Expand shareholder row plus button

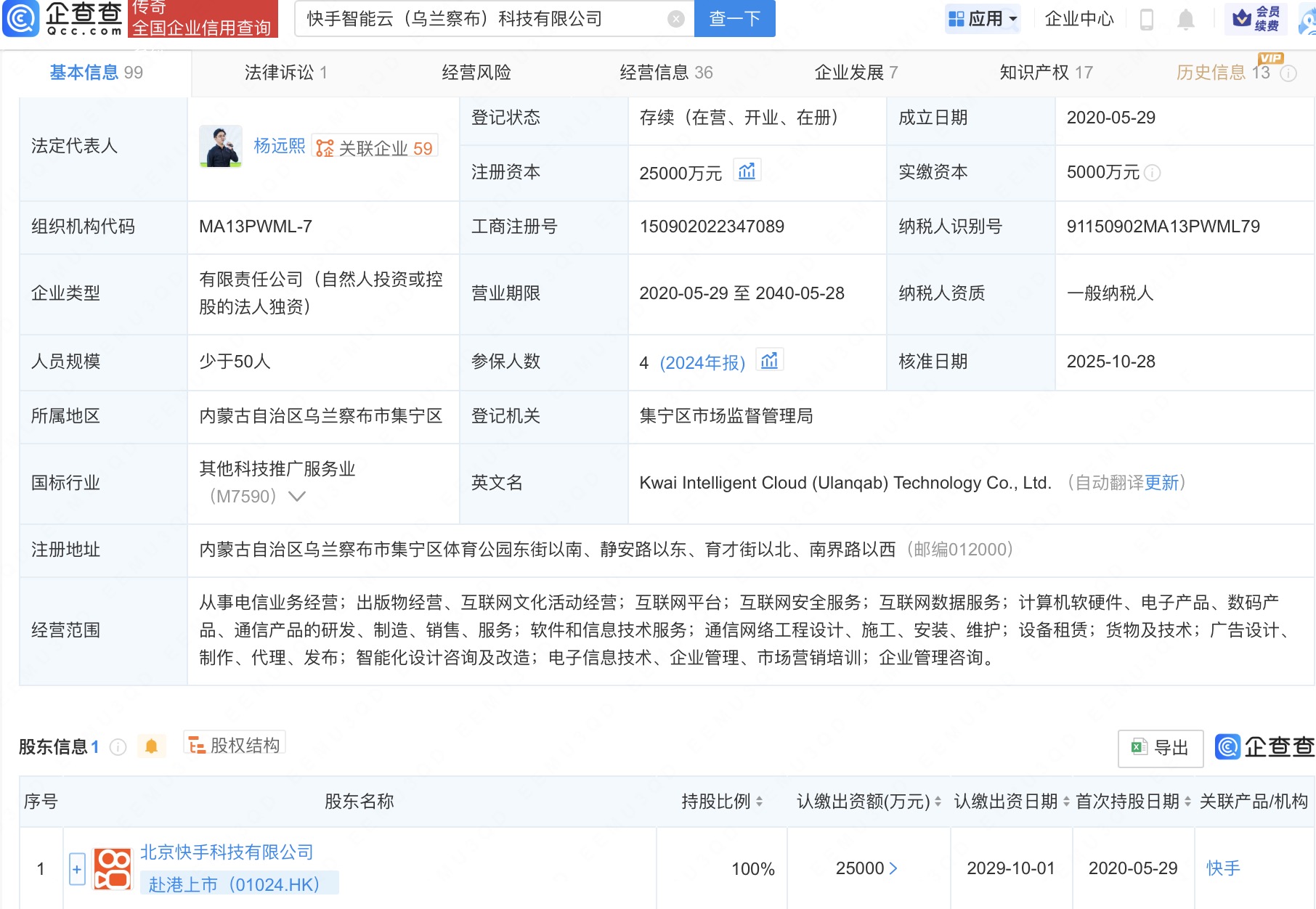point(77,868)
